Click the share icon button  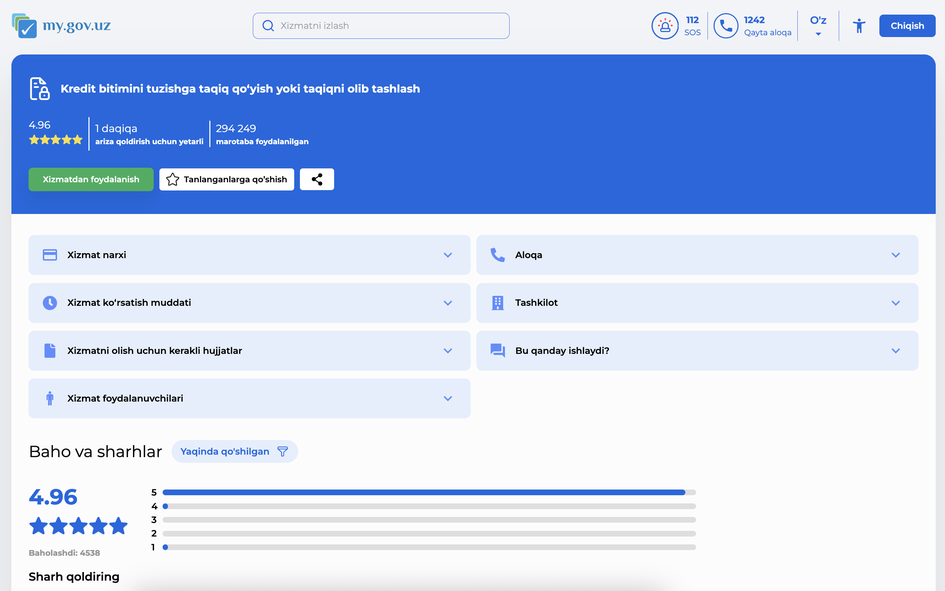click(x=317, y=180)
